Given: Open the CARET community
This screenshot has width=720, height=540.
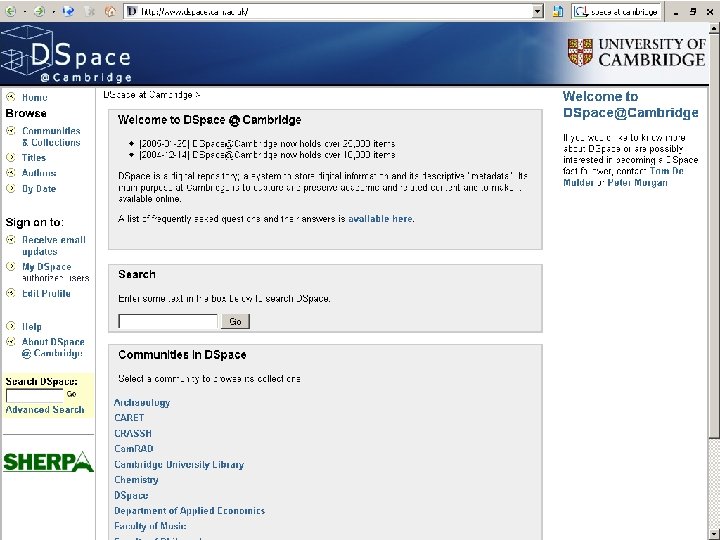Looking at the screenshot, I should coord(129,418).
